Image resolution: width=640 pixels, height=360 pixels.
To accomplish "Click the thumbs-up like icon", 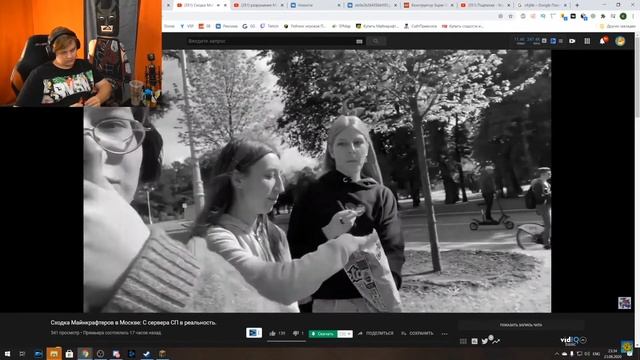I will [272, 333].
